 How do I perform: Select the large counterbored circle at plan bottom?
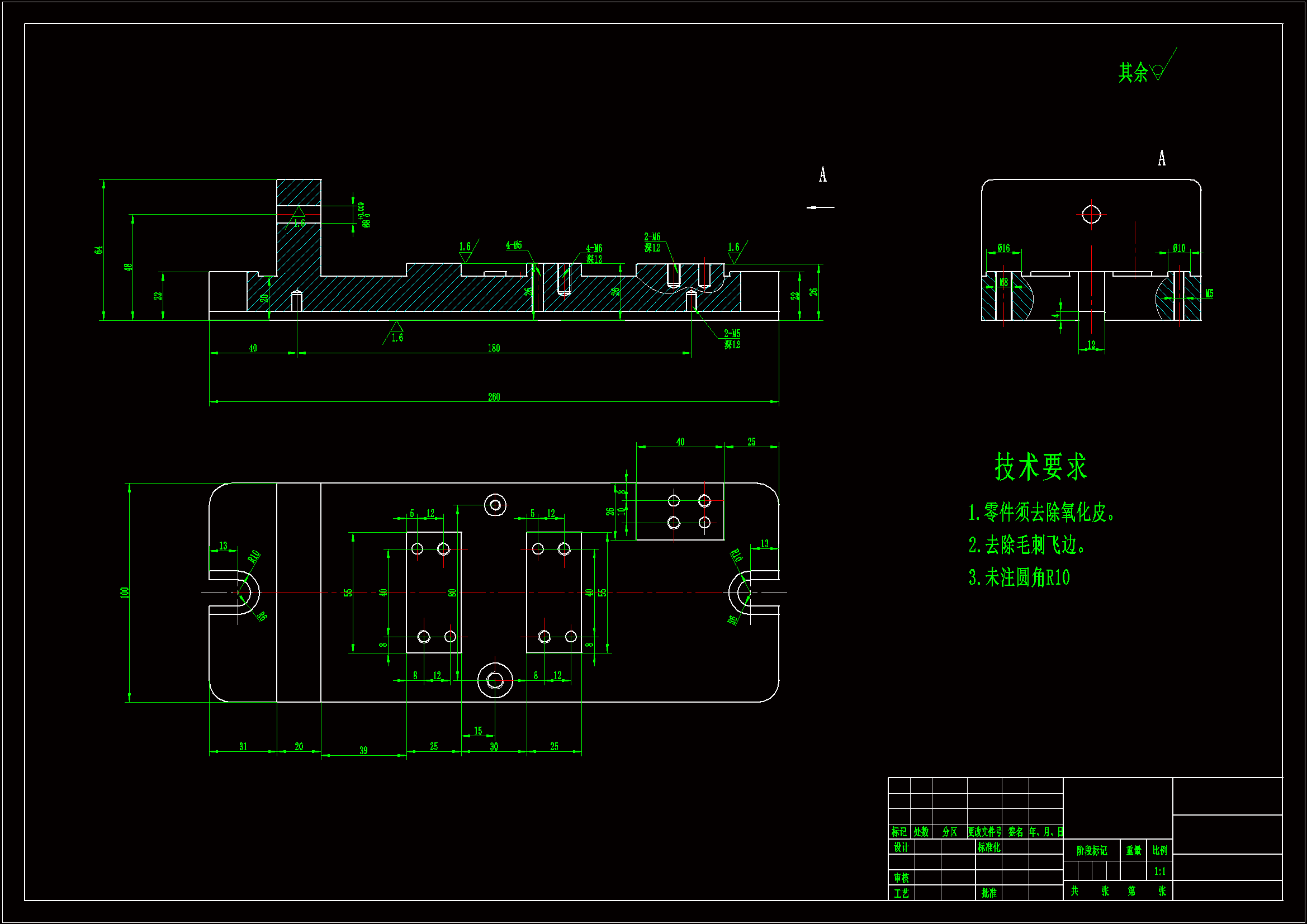click(x=495, y=680)
